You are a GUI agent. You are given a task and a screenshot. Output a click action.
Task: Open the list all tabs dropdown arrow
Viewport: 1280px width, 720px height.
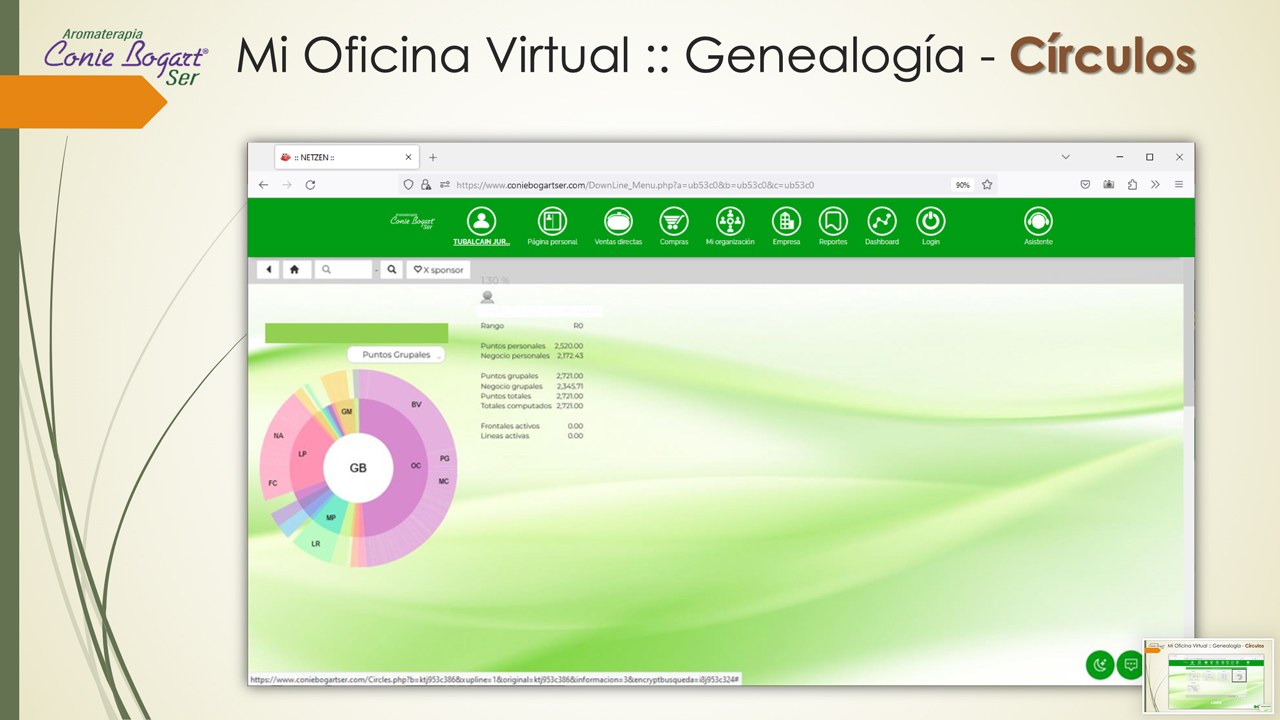tap(1065, 157)
